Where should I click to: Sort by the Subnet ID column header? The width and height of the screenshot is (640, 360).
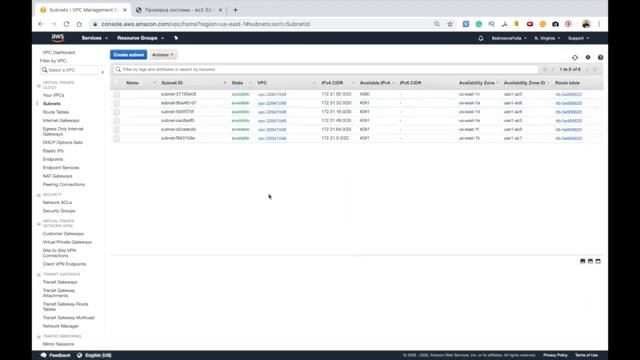[172, 83]
